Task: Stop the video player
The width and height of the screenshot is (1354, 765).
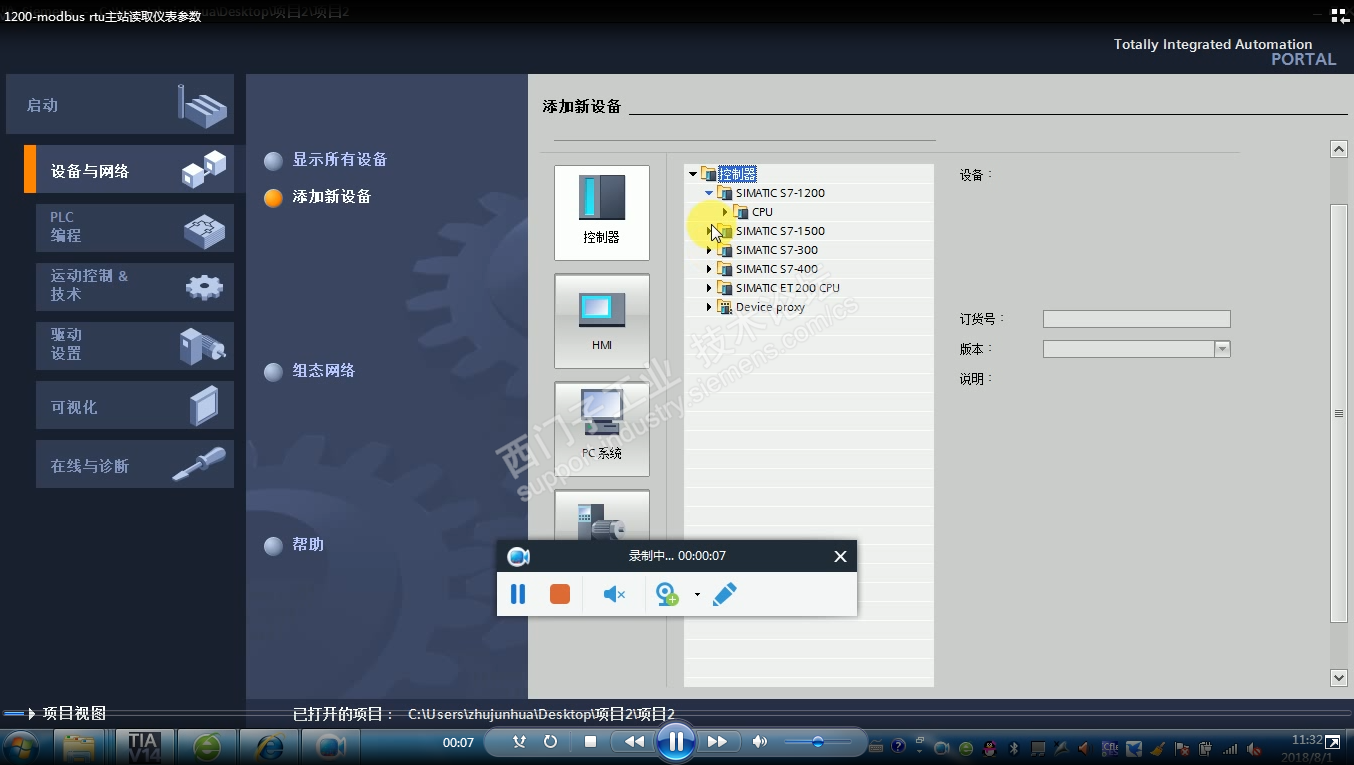Action: (x=590, y=742)
